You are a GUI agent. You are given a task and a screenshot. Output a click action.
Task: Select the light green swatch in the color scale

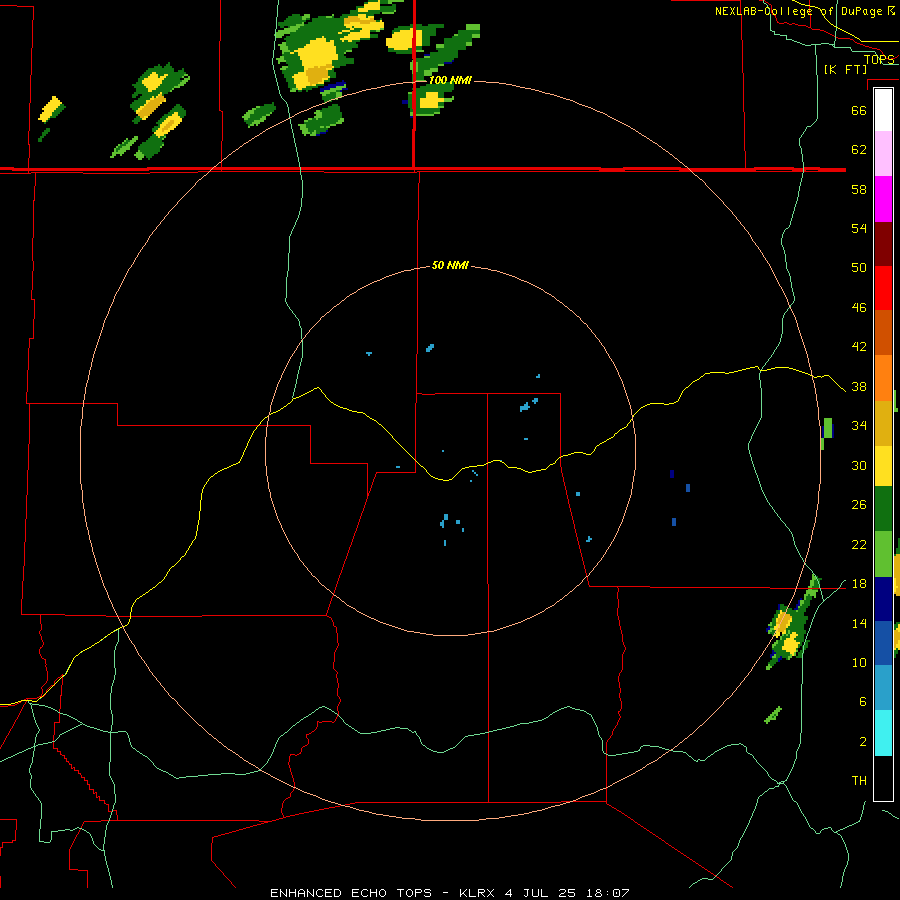(883, 554)
